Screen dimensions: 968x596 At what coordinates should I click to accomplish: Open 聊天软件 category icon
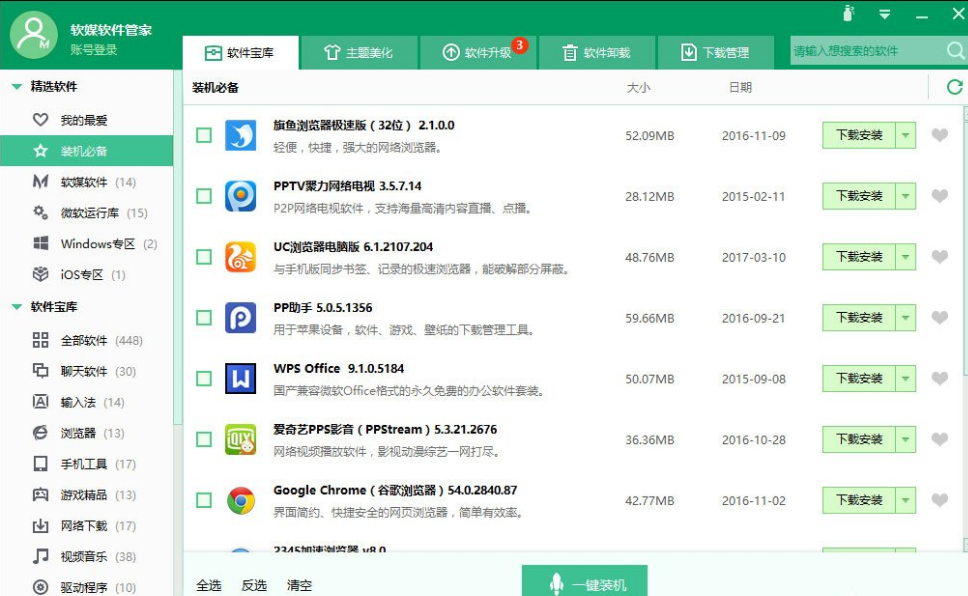(41, 371)
